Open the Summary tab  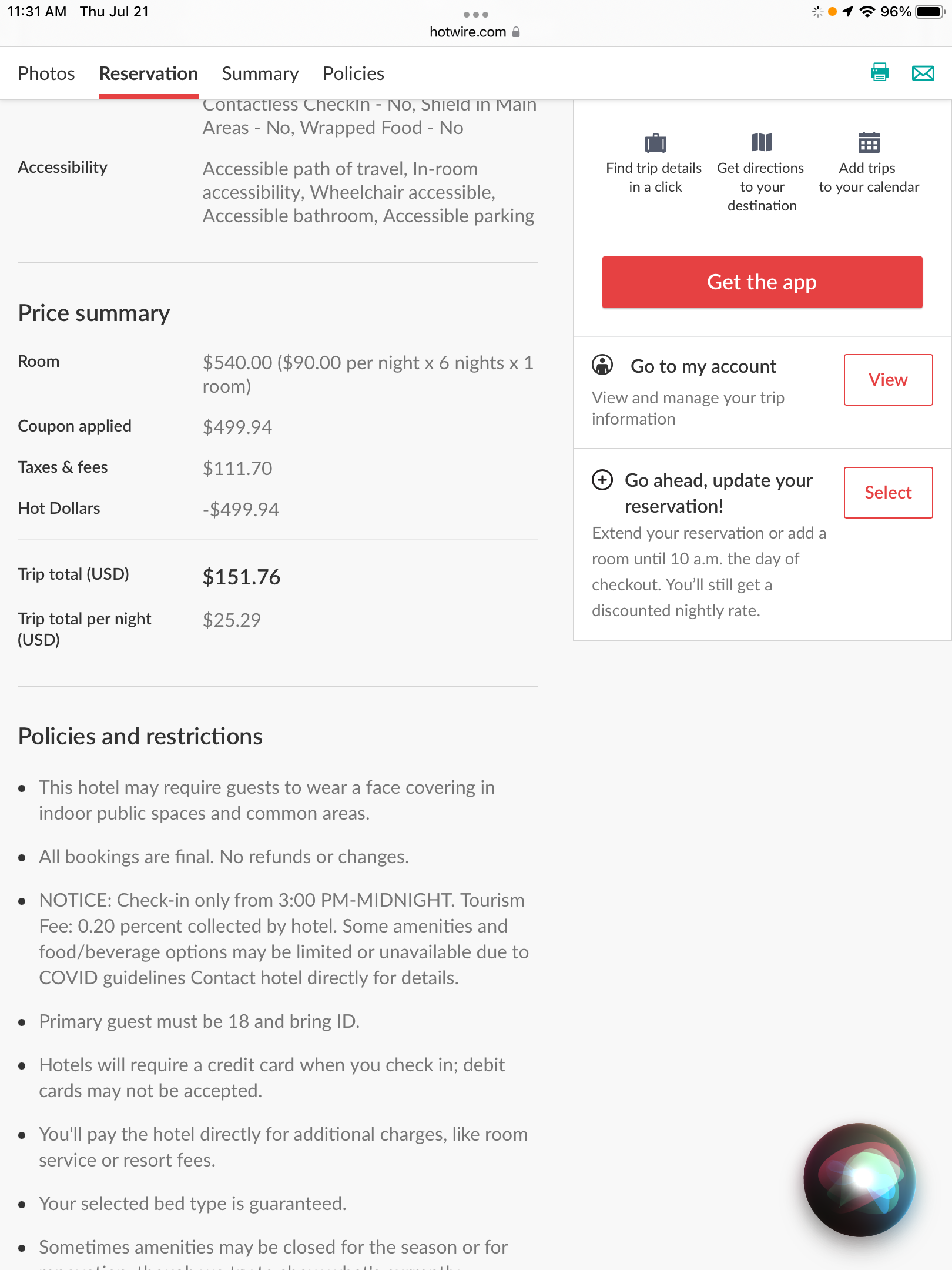tap(260, 73)
